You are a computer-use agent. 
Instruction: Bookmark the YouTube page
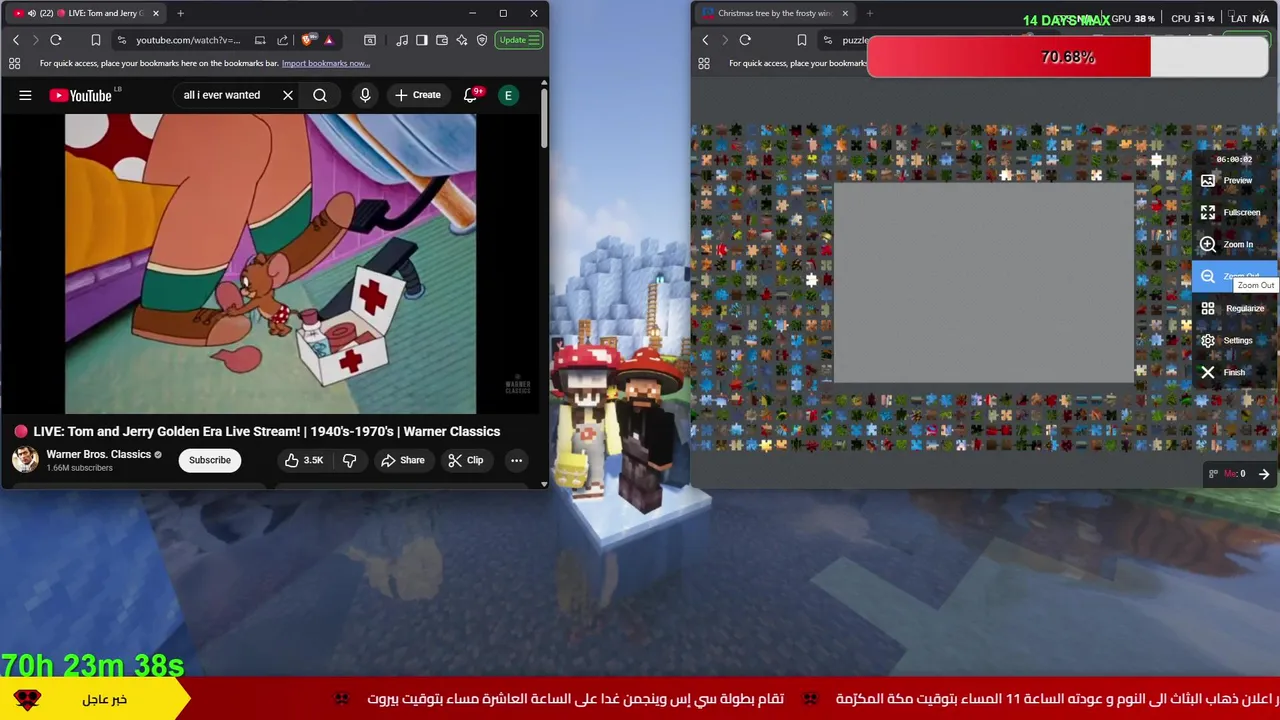96,40
